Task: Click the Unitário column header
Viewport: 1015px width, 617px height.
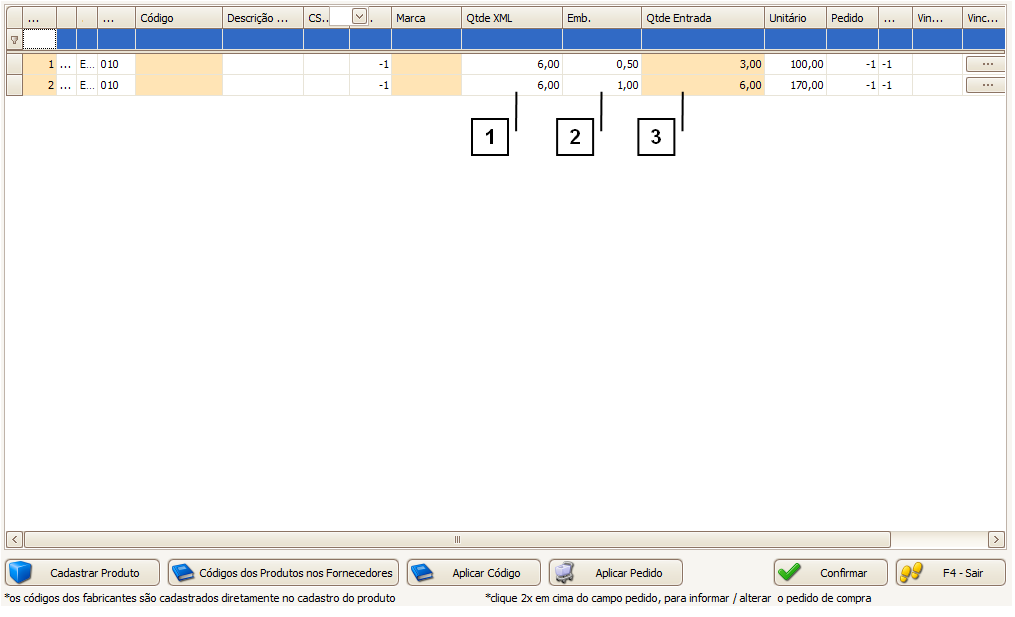Action: [795, 18]
